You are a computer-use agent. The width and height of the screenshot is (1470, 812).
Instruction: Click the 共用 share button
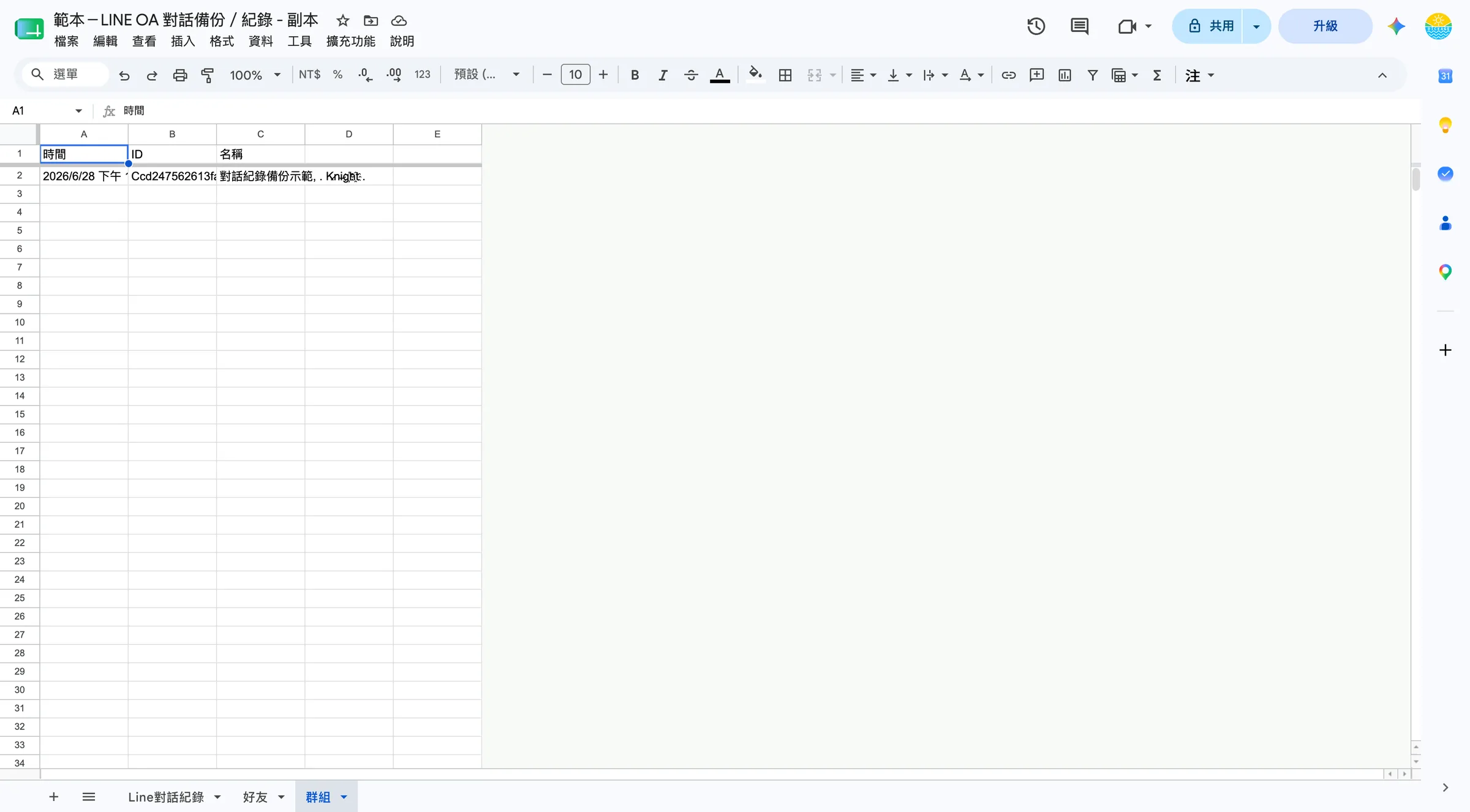click(x=1208, y=26)
